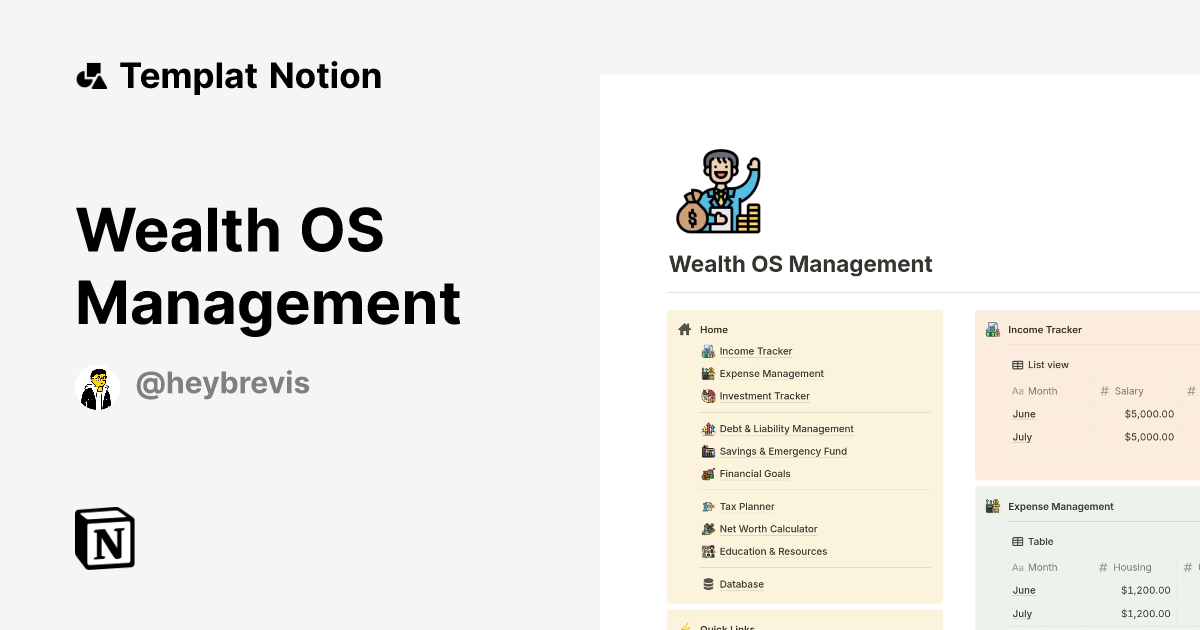Viewport: 1200px width, 630px height.
Task: Click the Income Tracker money icon
Action: coord(708,351)
